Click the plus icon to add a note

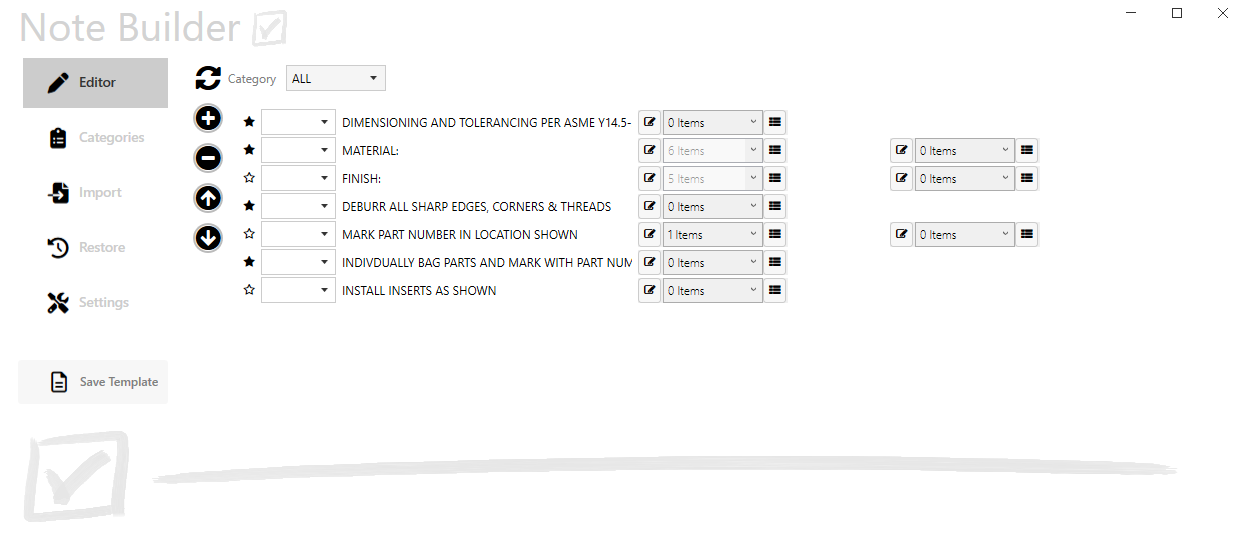pos(208,118)
